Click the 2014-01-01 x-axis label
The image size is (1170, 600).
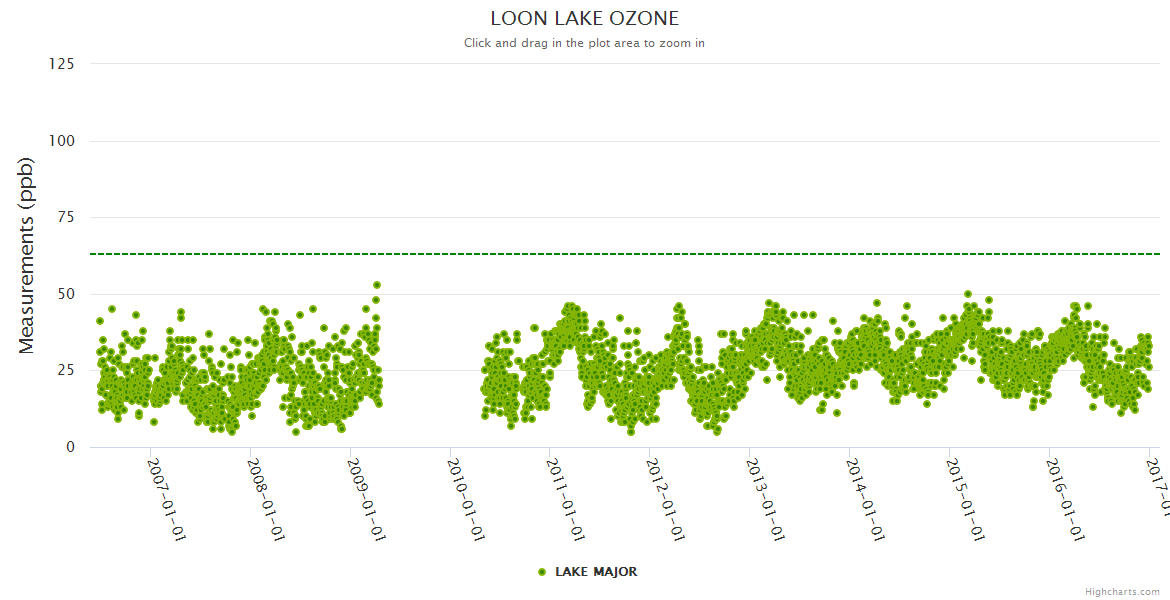[x=867, y=498]
